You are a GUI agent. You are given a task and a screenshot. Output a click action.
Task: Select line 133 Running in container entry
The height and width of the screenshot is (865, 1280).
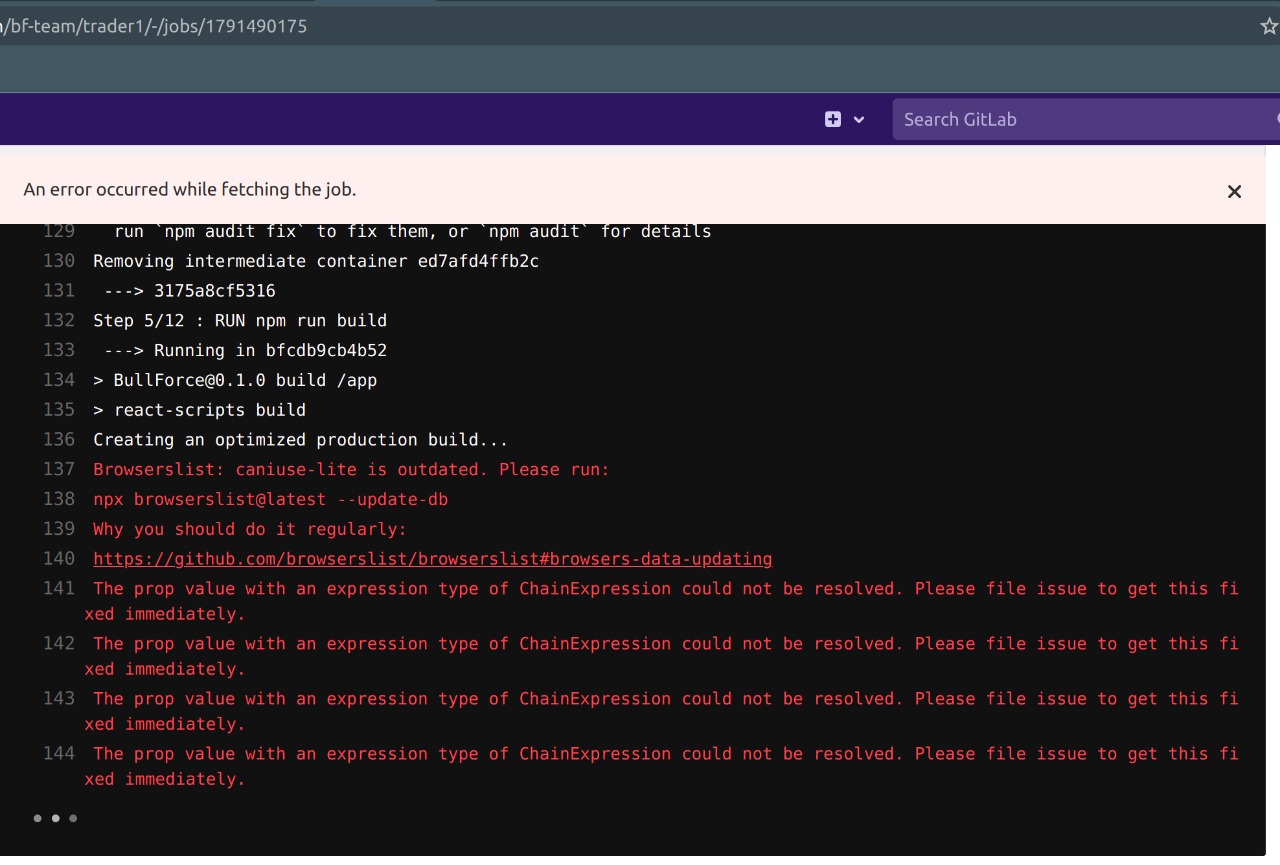pos(59,350)
